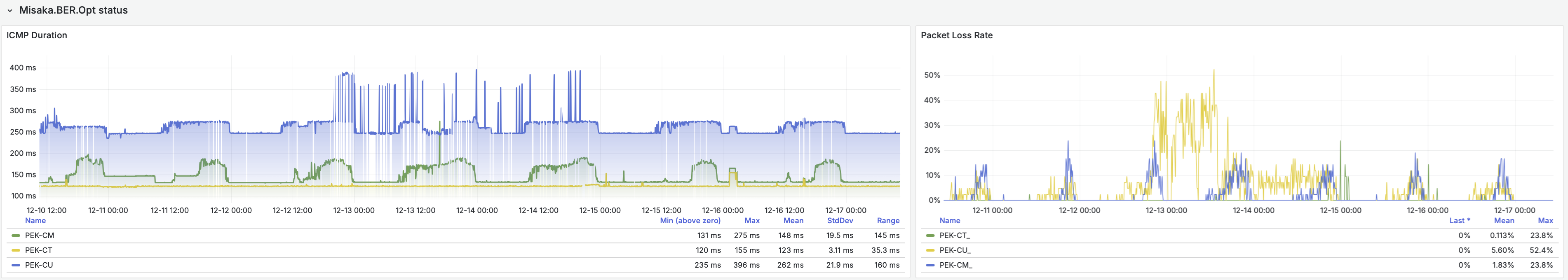Click the blue PEK-CU legend color marker

[16, 265]
